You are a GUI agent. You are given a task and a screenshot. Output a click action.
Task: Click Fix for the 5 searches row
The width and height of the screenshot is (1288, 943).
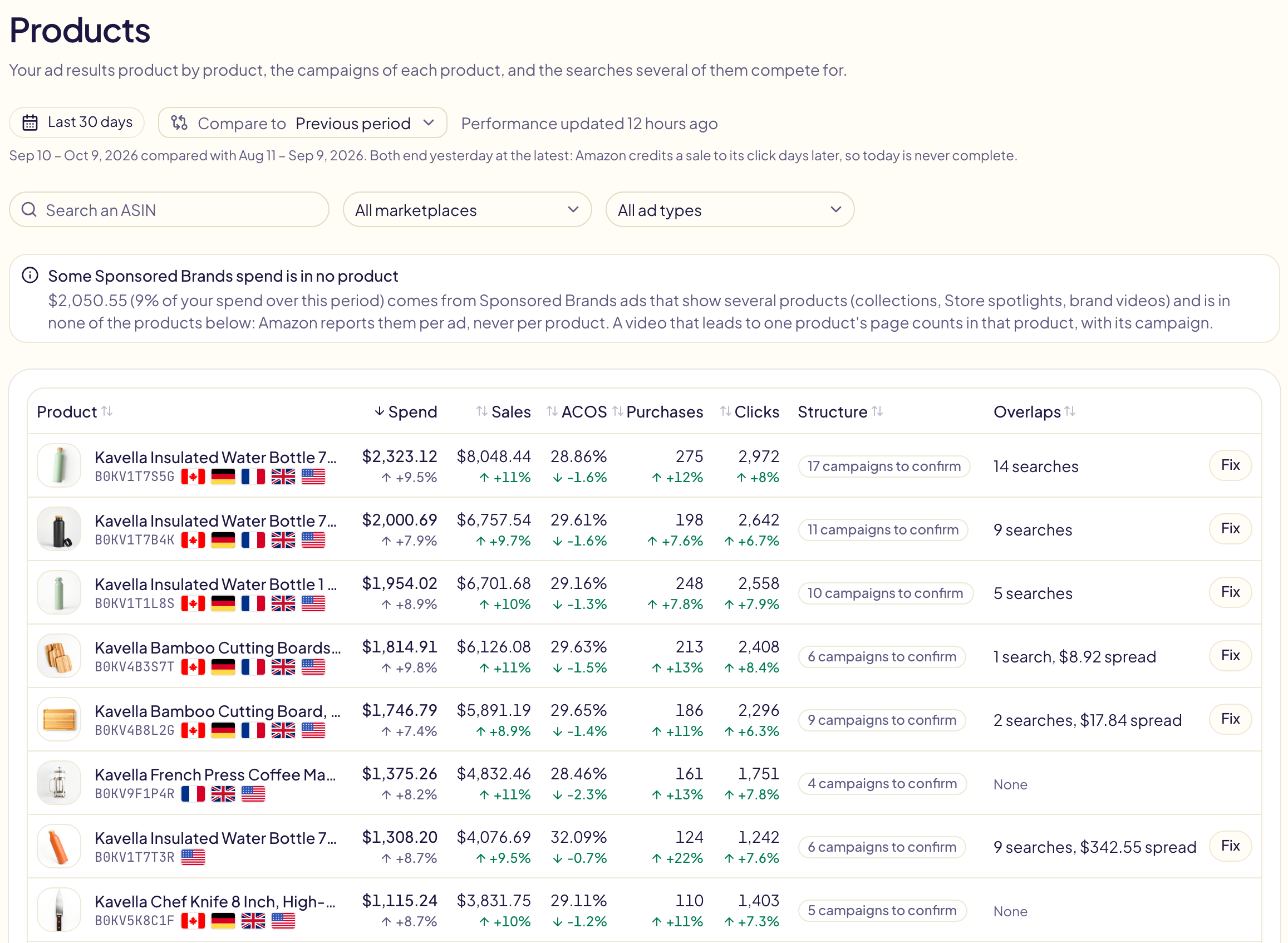click(1230, 592)
